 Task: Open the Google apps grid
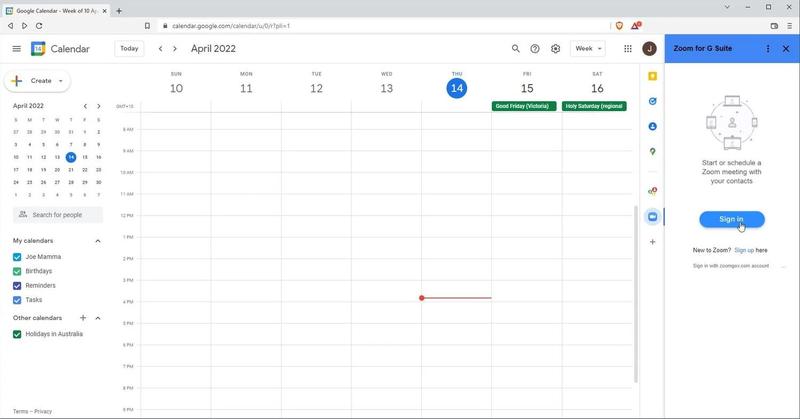coord(628,48)
